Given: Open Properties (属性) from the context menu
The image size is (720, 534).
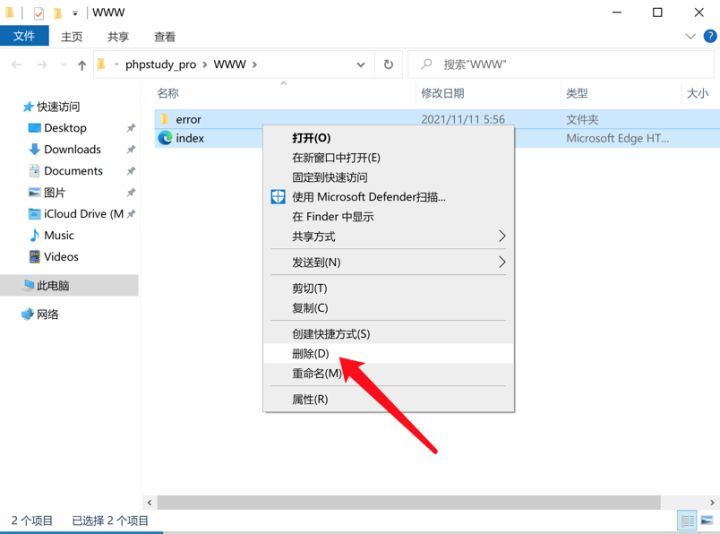Looking at the screenshot, I should tap(388, 399).
